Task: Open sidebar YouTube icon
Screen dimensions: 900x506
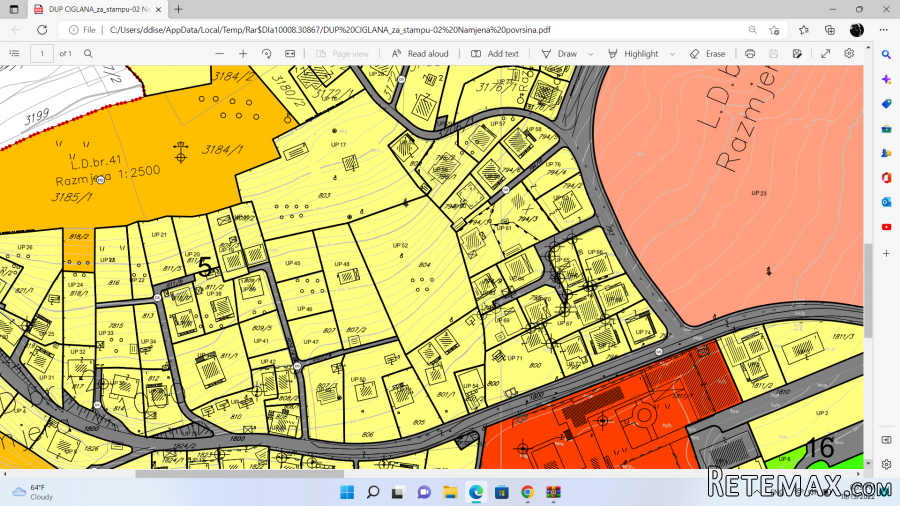Action: pos(887,227)
